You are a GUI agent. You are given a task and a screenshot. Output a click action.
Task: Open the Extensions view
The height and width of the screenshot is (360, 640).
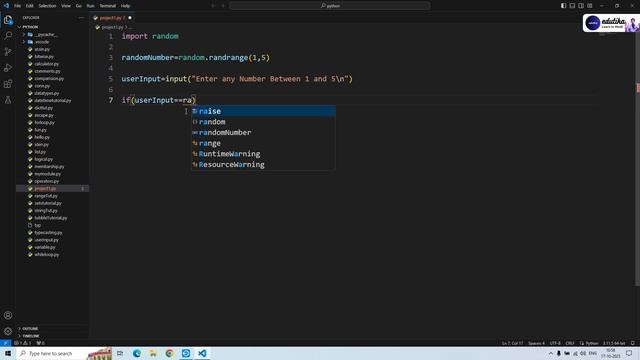click(8, 84)
